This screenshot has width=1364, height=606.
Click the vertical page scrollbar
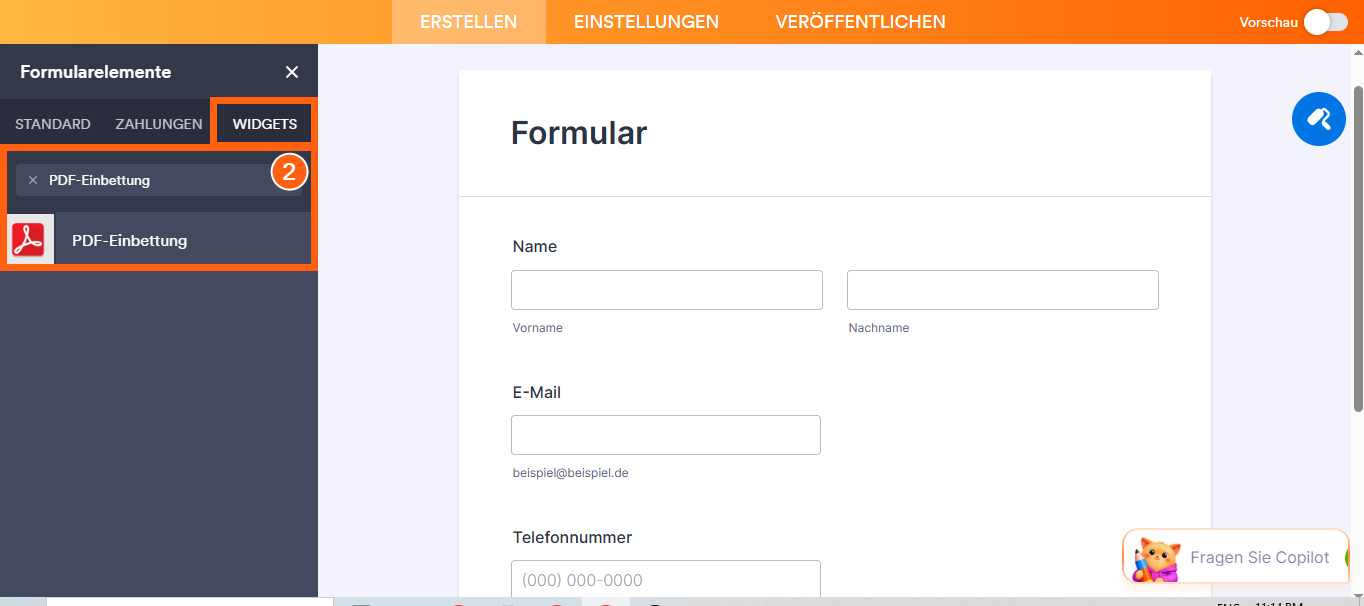(1358, 248)
